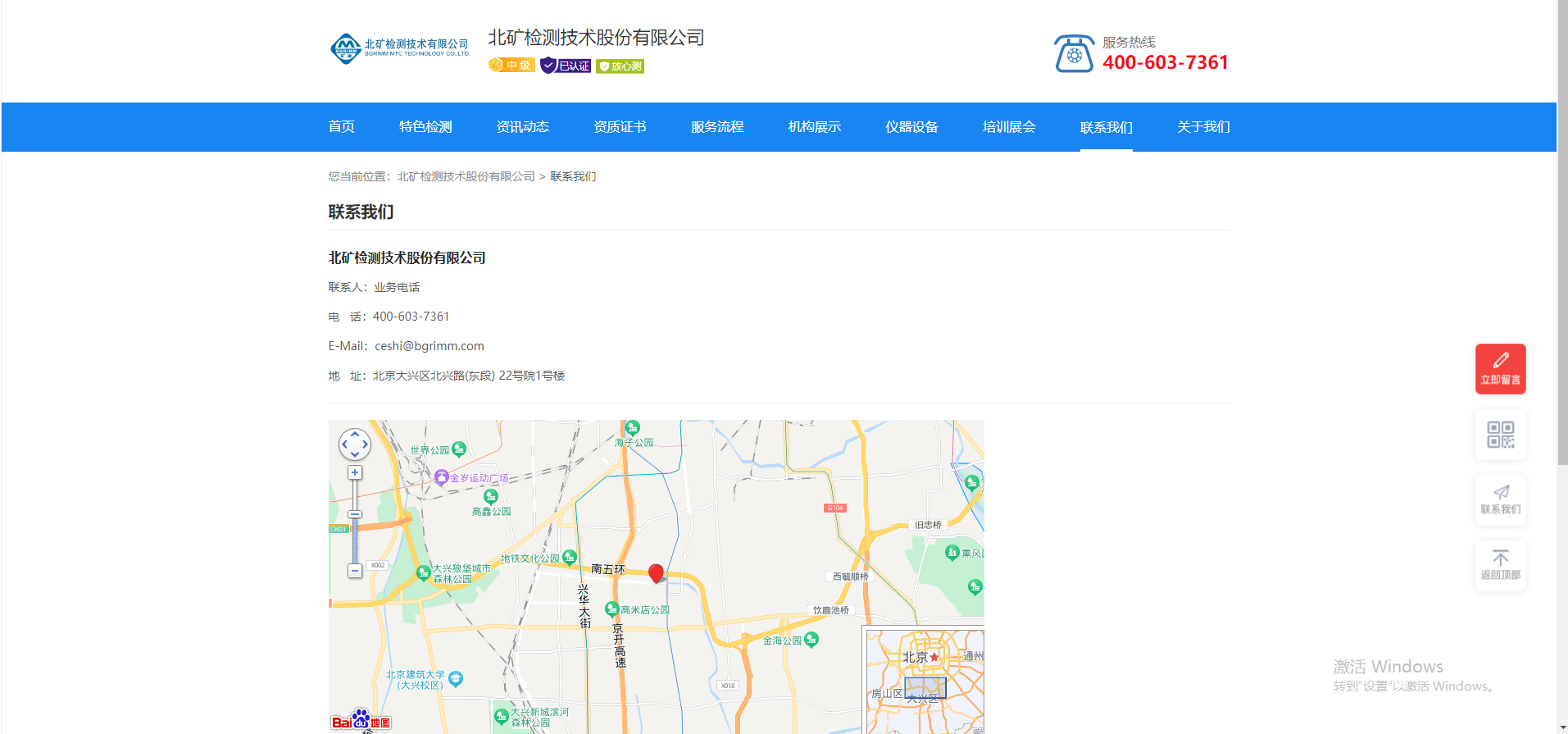Open 关于我们 navigation item
The height and width of the screenshot is (734, 1568).
coord(1203,127)
